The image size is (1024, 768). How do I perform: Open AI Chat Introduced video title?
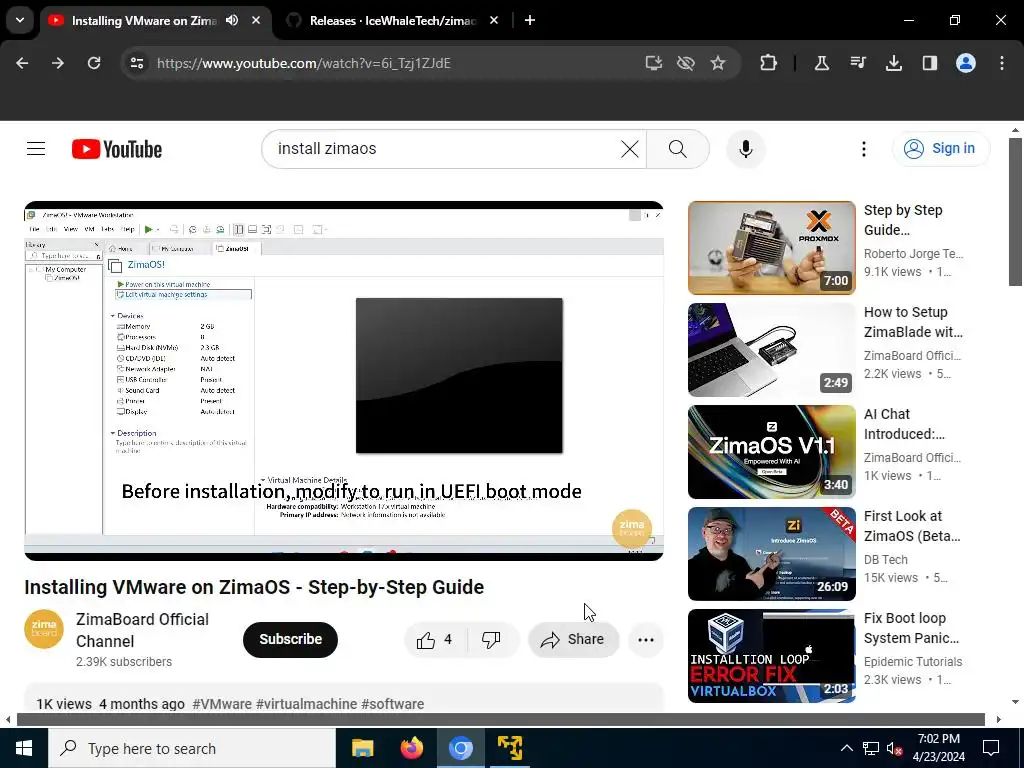coord(904,424)
